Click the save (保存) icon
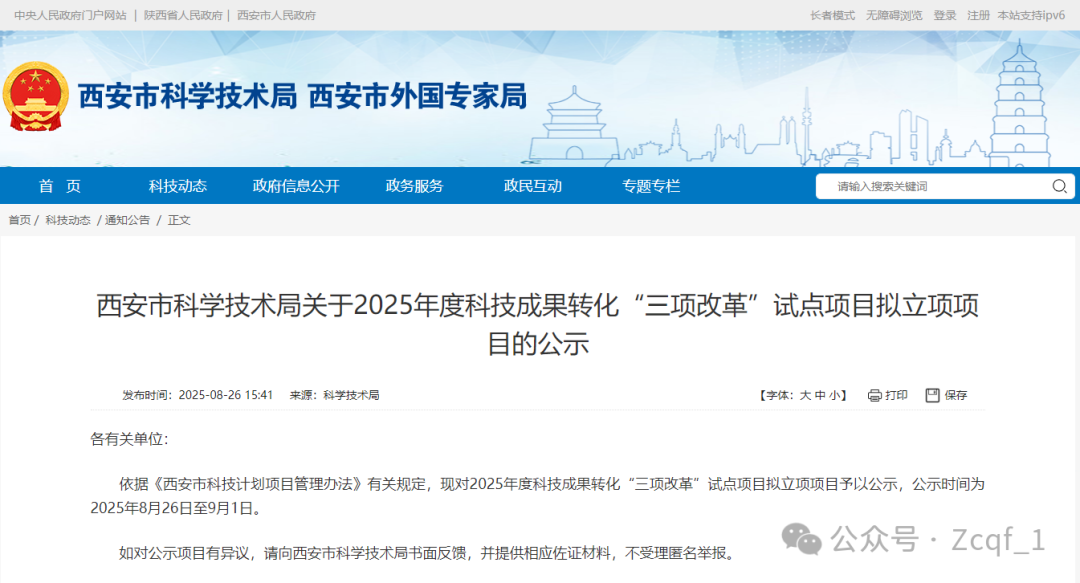The width and height of the screenshot is (1080, 583). (932, 395)
